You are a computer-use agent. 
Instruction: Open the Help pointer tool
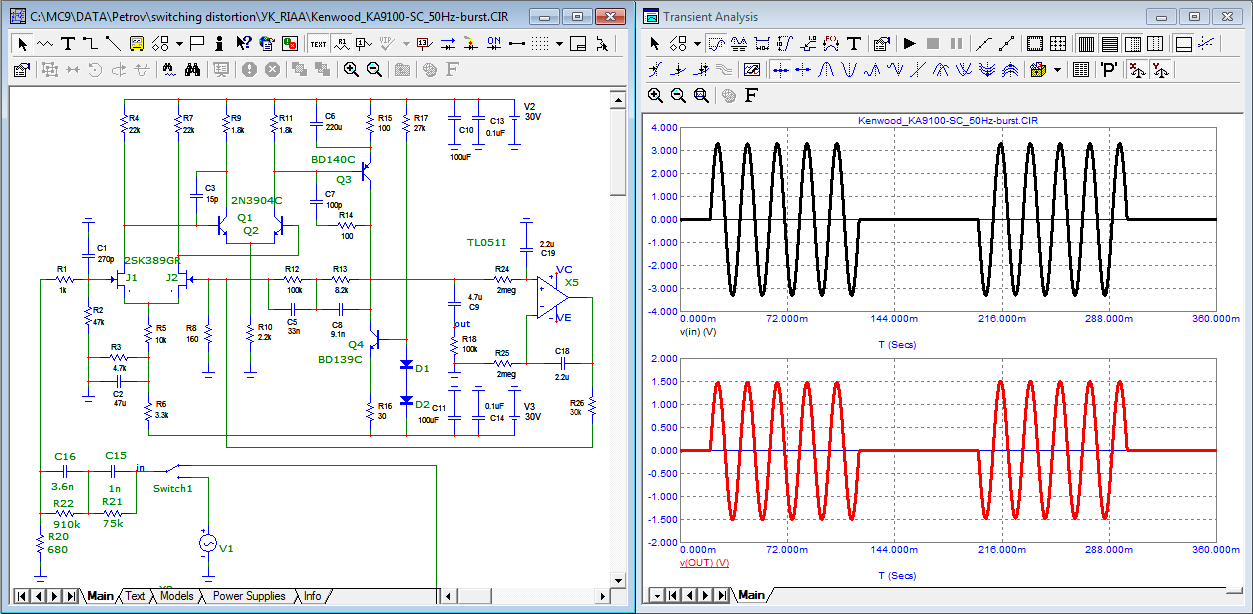pos(243,44)
